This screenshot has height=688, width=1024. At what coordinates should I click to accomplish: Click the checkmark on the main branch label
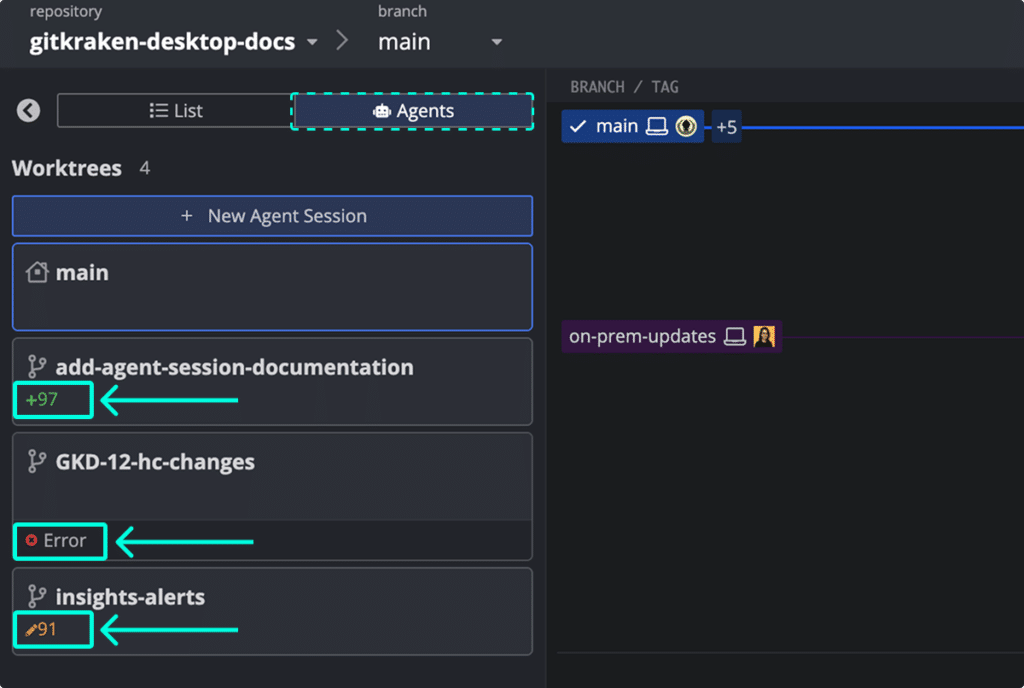[578, 127]
